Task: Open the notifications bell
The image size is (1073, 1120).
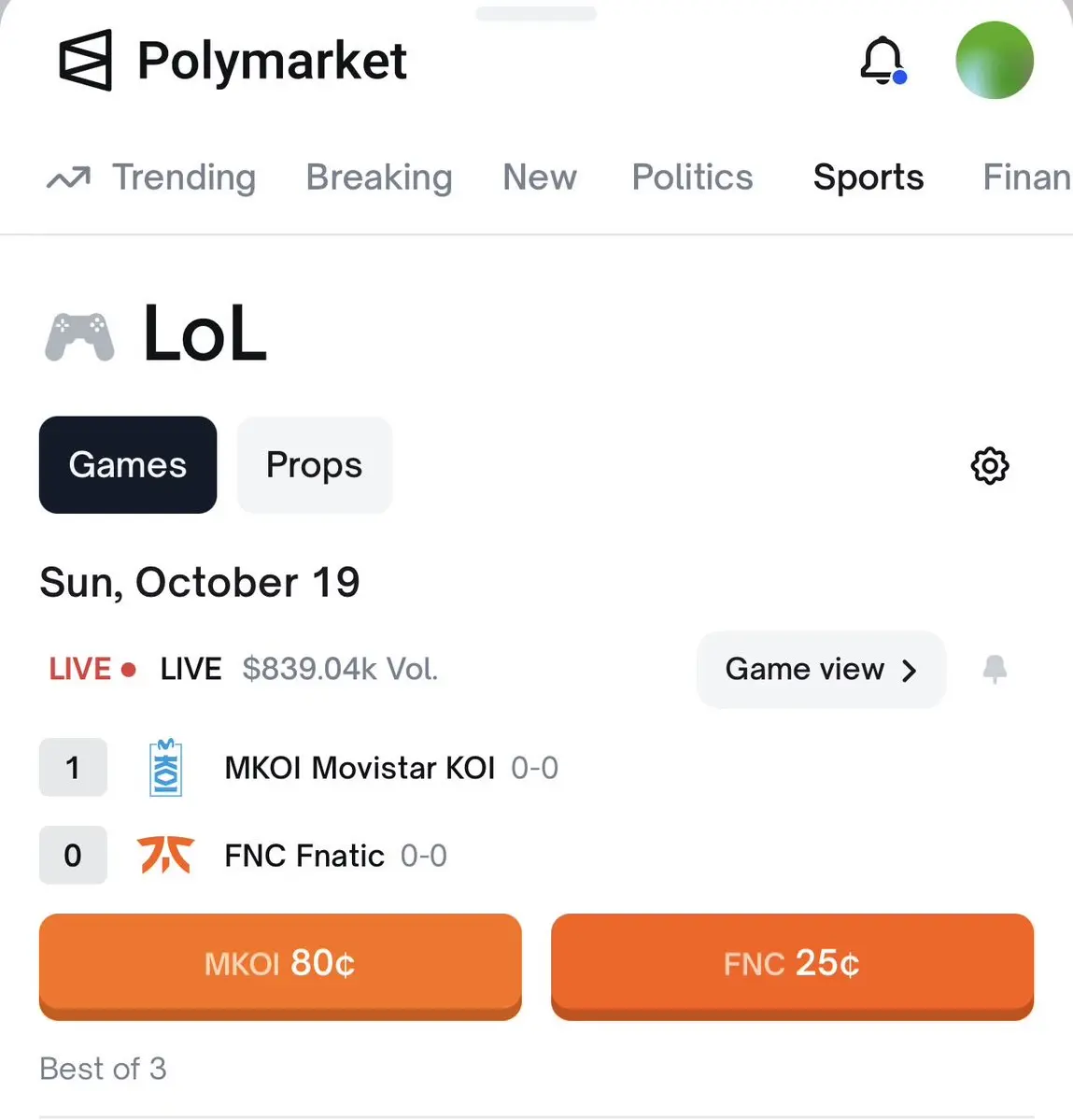Action: 883,61
